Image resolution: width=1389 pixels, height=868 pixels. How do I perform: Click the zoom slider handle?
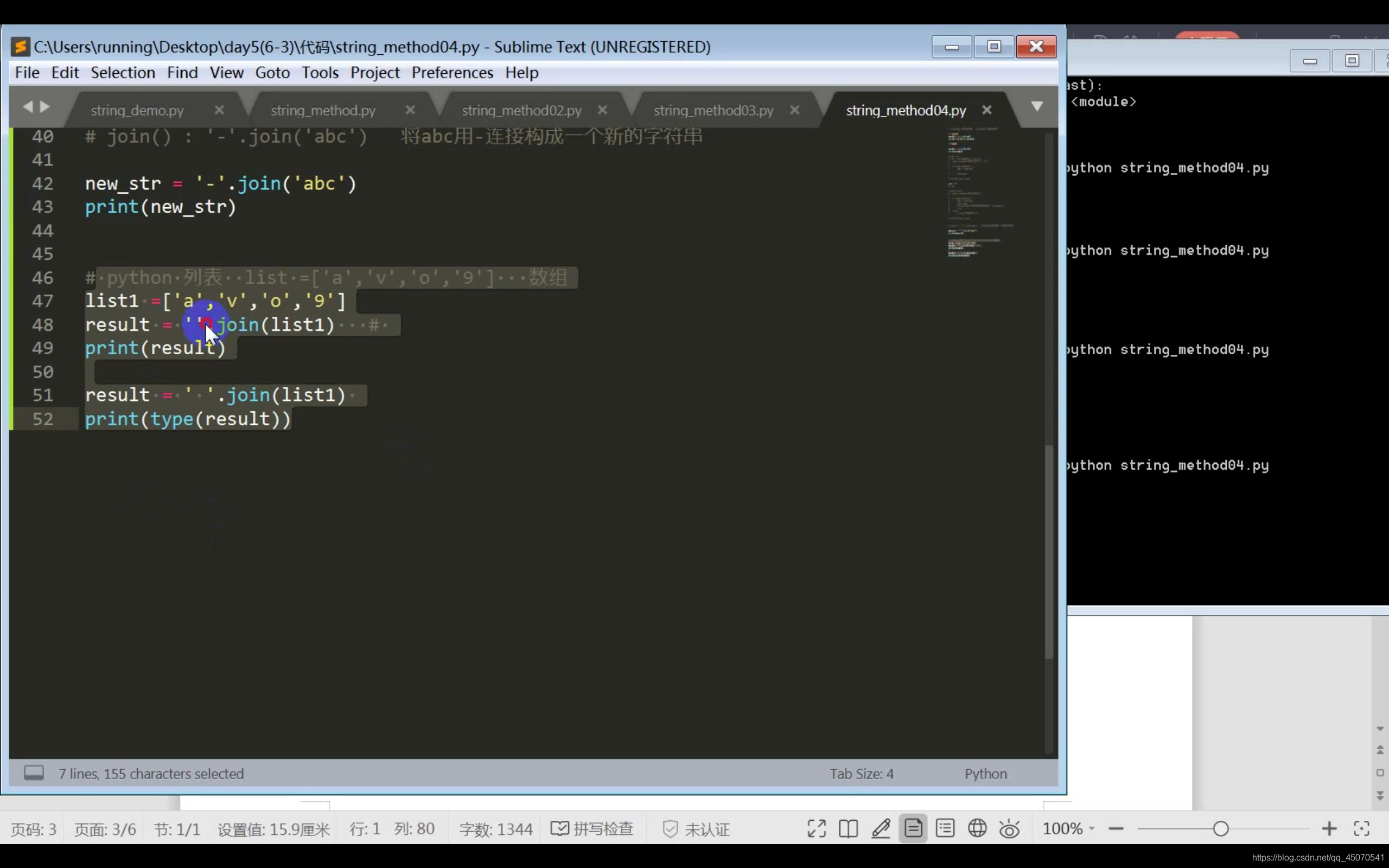[1220, 828]
